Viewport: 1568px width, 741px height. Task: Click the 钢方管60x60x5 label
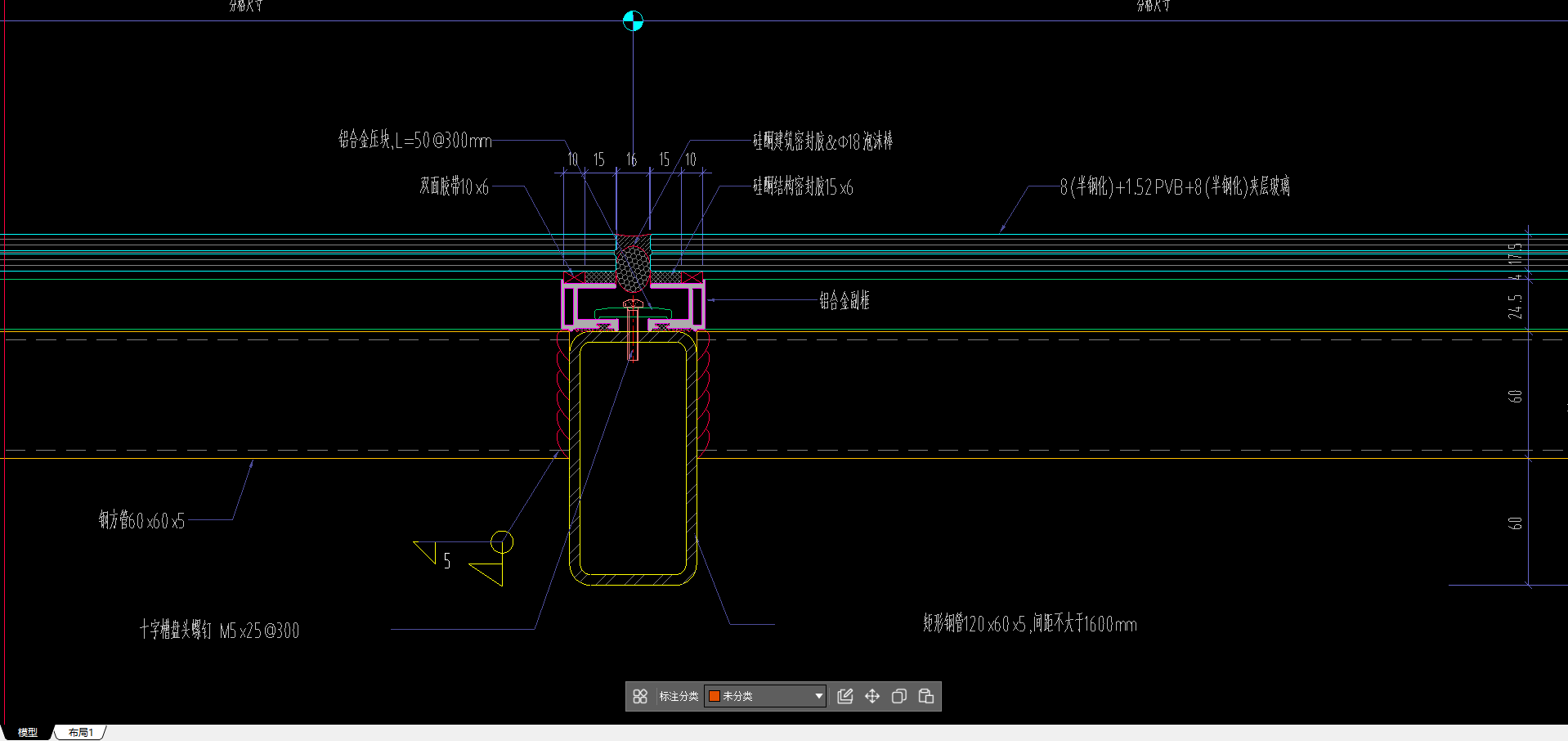142,520
